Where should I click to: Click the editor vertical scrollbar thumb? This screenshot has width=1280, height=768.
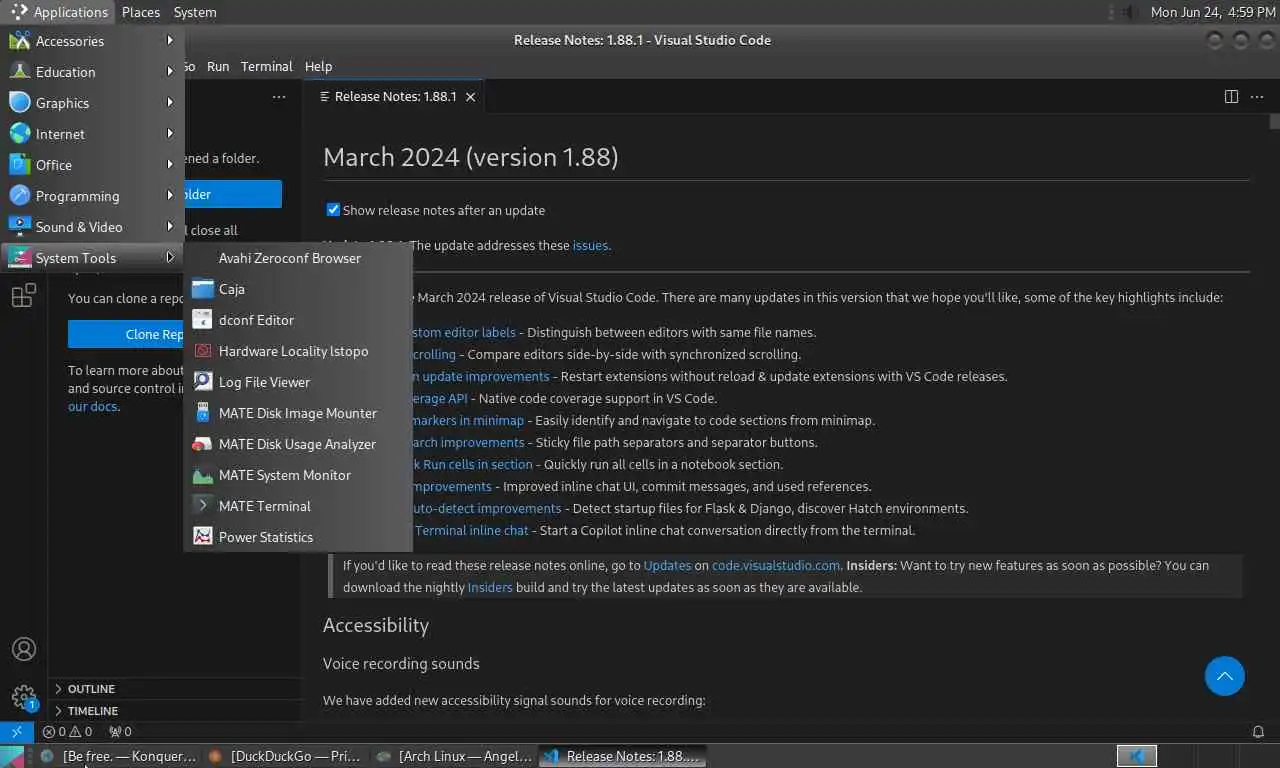coord(1275,122)
